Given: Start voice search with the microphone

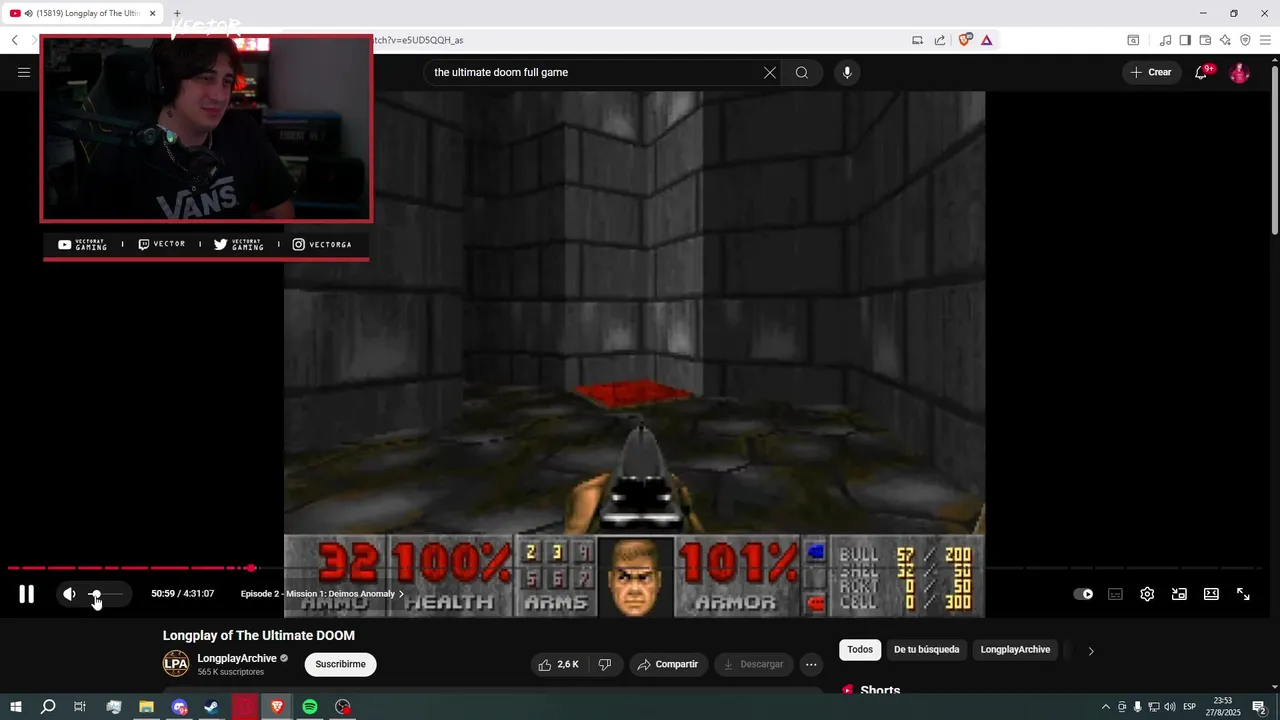Looking at the screenshot, I should (x=847, y=72).
